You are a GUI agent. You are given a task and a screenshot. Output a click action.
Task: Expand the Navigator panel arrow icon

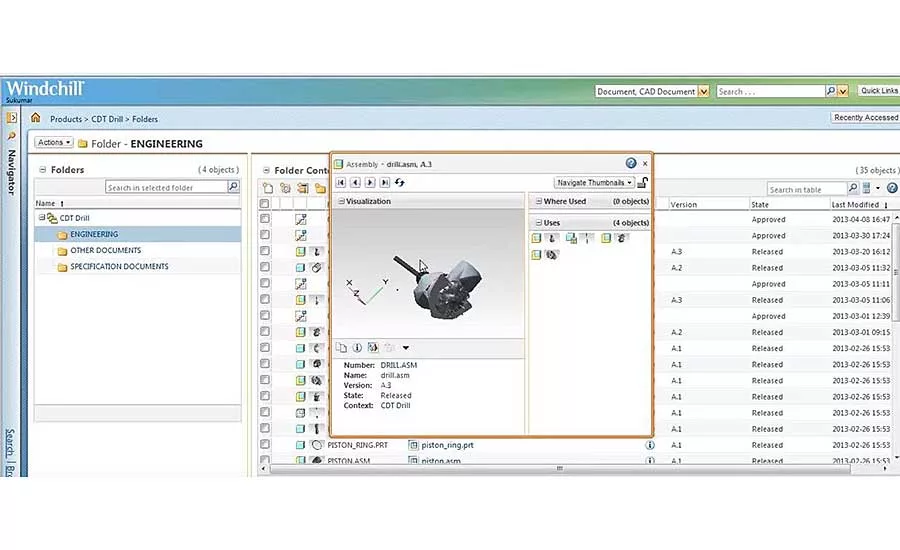[11, 118]
